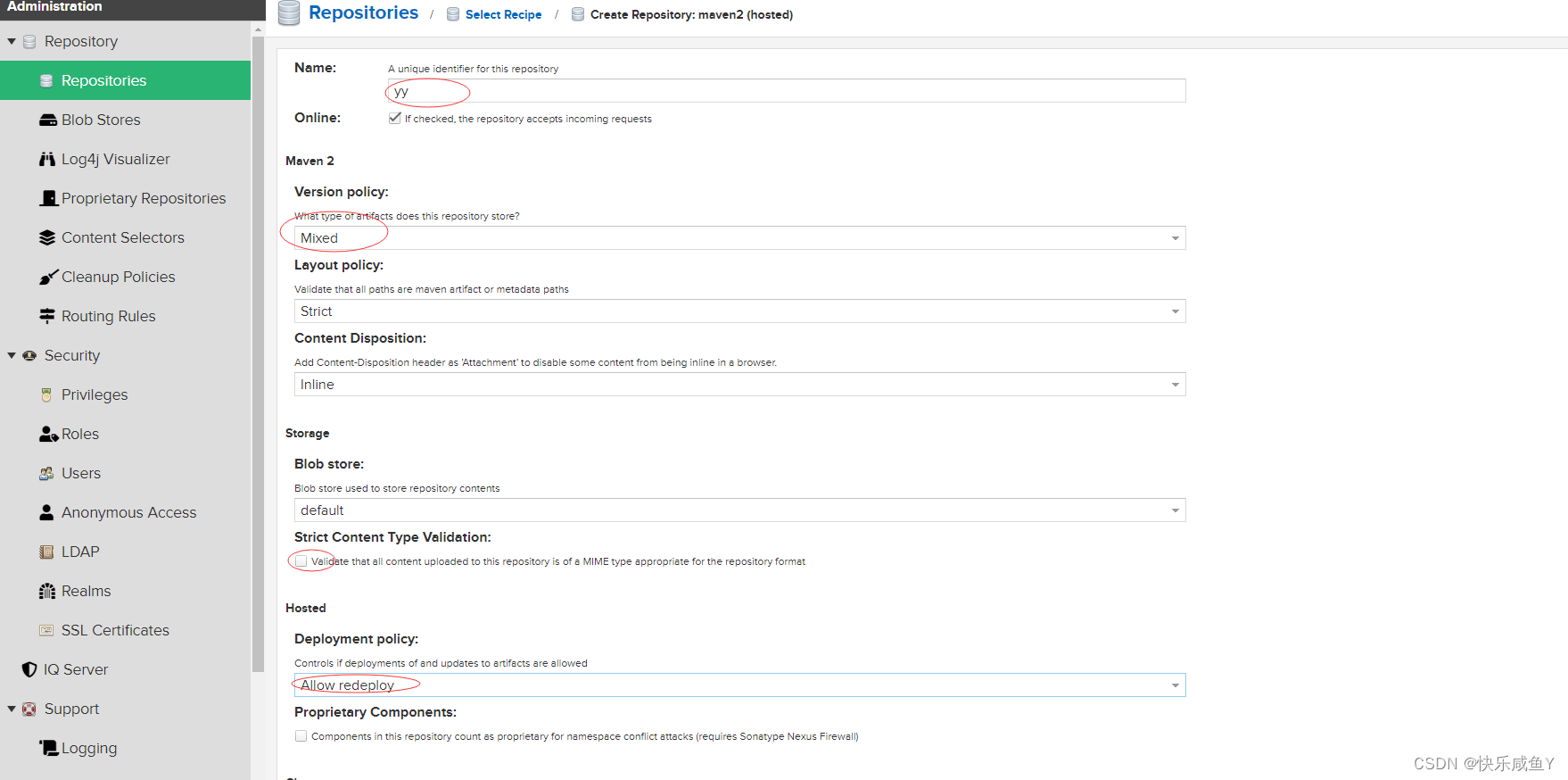Image resolution: width=1568 pixels, height=780 pixels.
Task: Click the Content Selectors layers icon
Action: click(47, 237)
